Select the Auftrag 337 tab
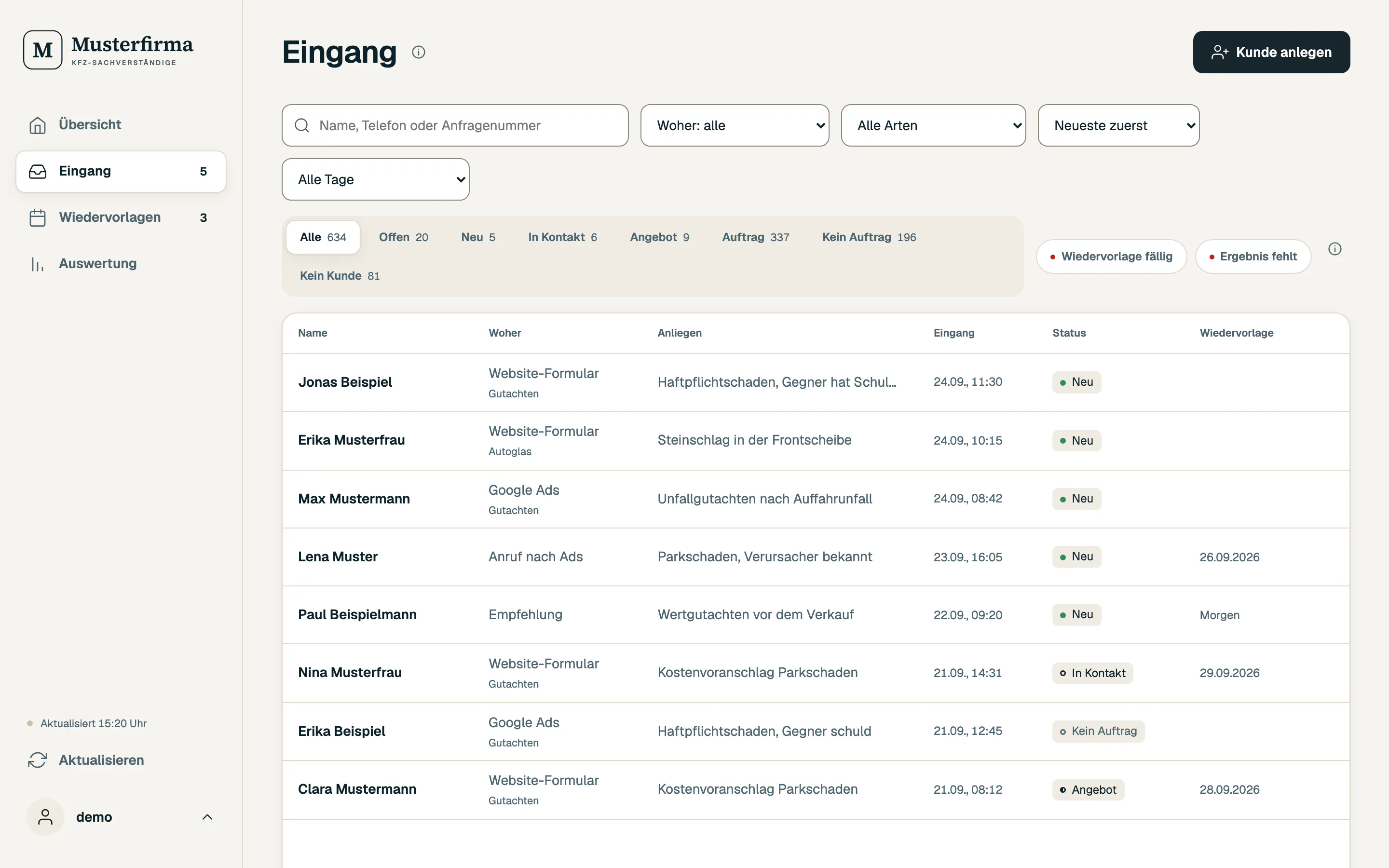This screenshot has width=1389, height=868. pos(755,237)
